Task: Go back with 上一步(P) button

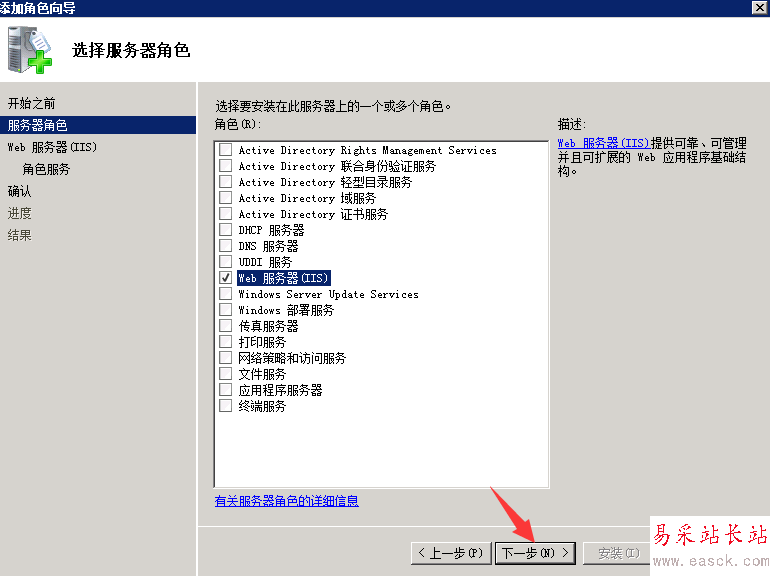Action: pyautogui.click(x=451, y=553)
